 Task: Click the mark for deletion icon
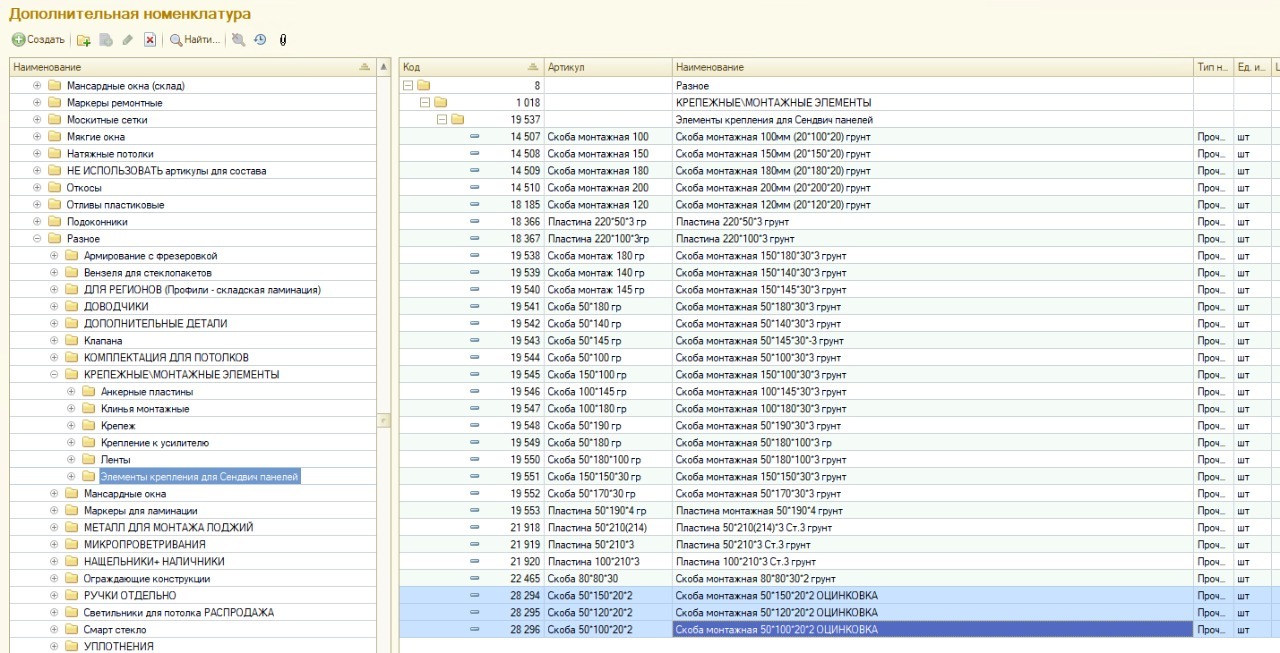click(150, 40)
